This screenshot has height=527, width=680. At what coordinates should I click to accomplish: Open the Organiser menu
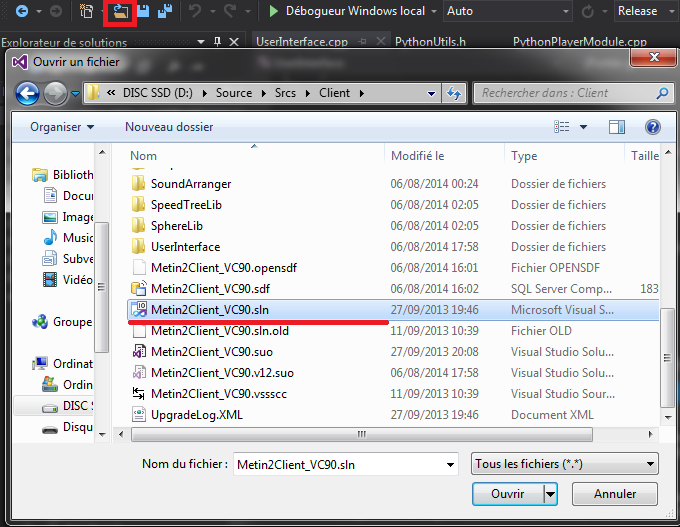point(62,127)
